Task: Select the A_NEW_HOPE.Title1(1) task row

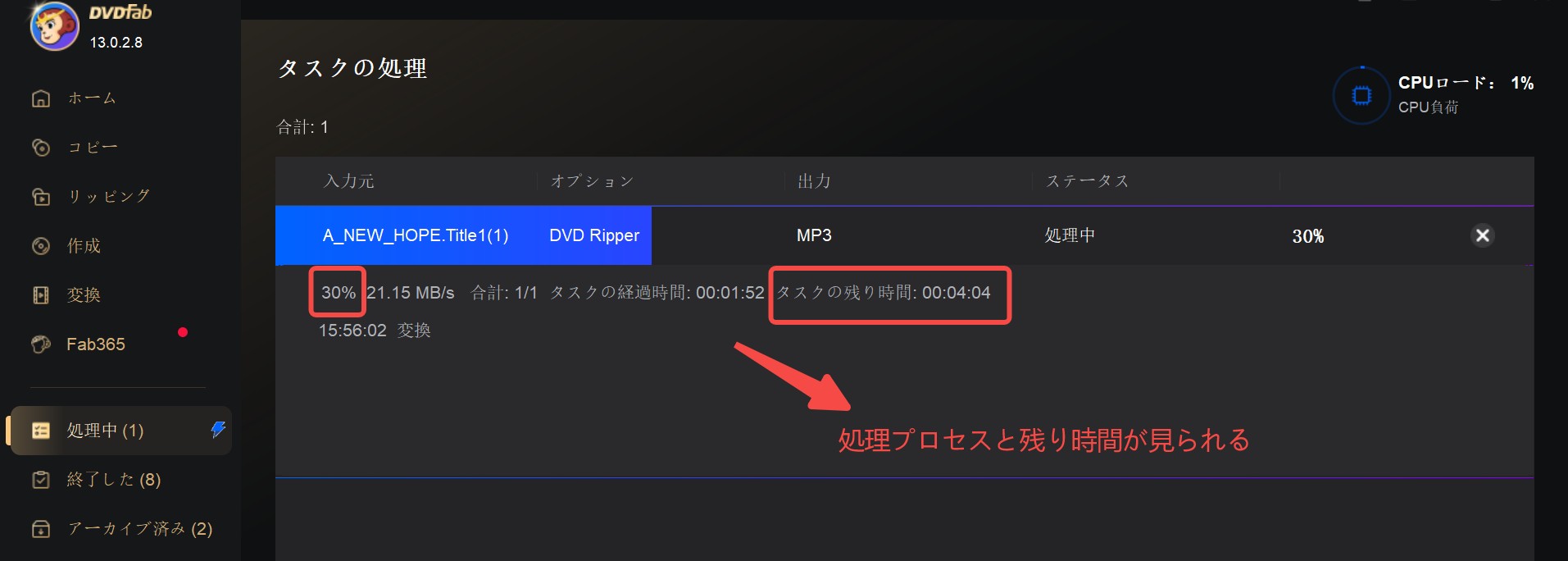Action: 904,235
